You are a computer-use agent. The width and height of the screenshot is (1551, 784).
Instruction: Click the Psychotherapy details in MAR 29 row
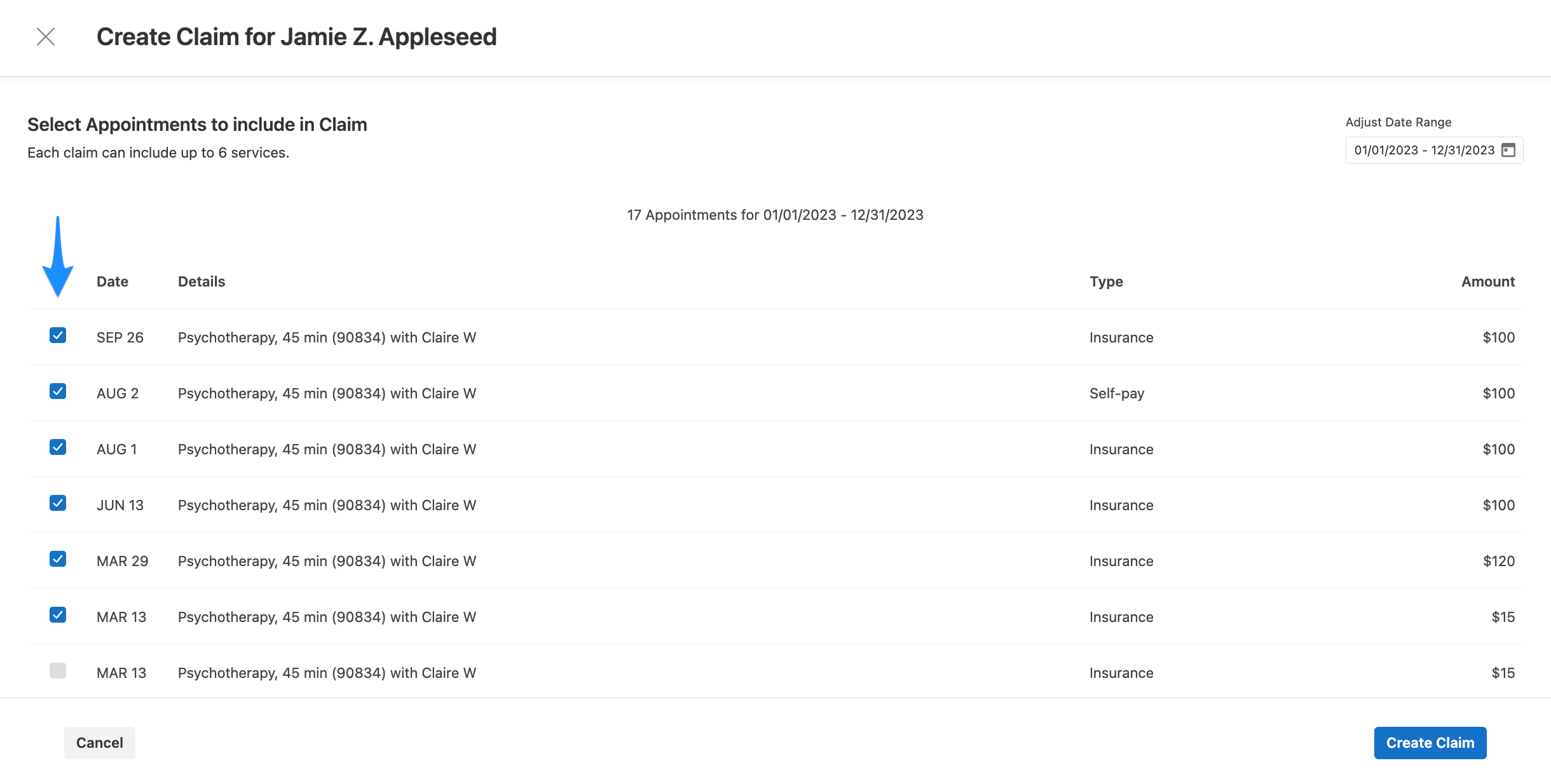coord(327,562)
